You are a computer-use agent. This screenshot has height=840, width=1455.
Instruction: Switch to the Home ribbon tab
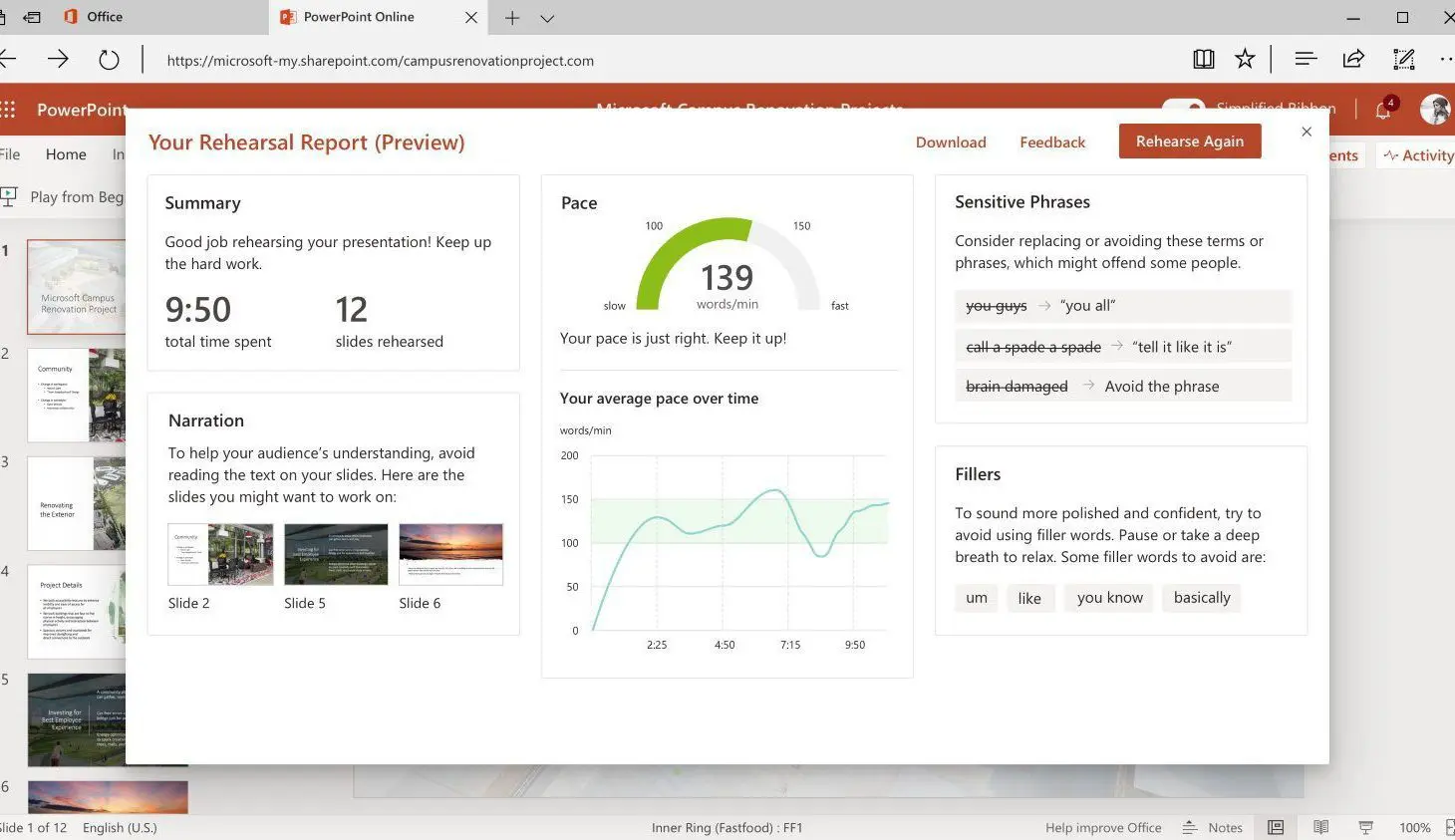pos(66,154)
